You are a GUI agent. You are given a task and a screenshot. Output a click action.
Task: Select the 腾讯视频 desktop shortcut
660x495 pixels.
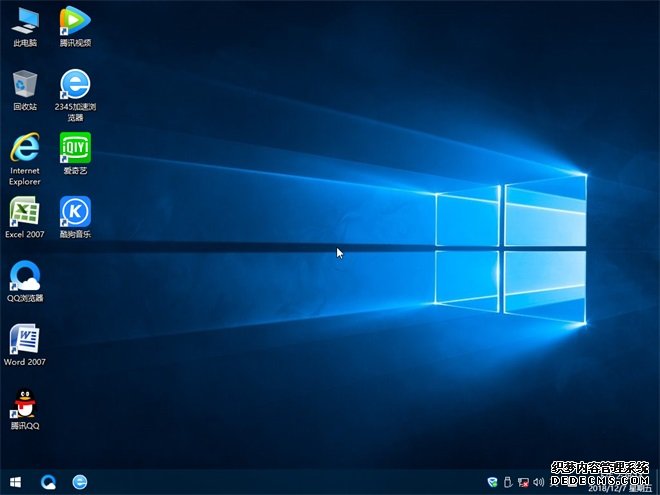pyautogui.click(x=75, y=26)
